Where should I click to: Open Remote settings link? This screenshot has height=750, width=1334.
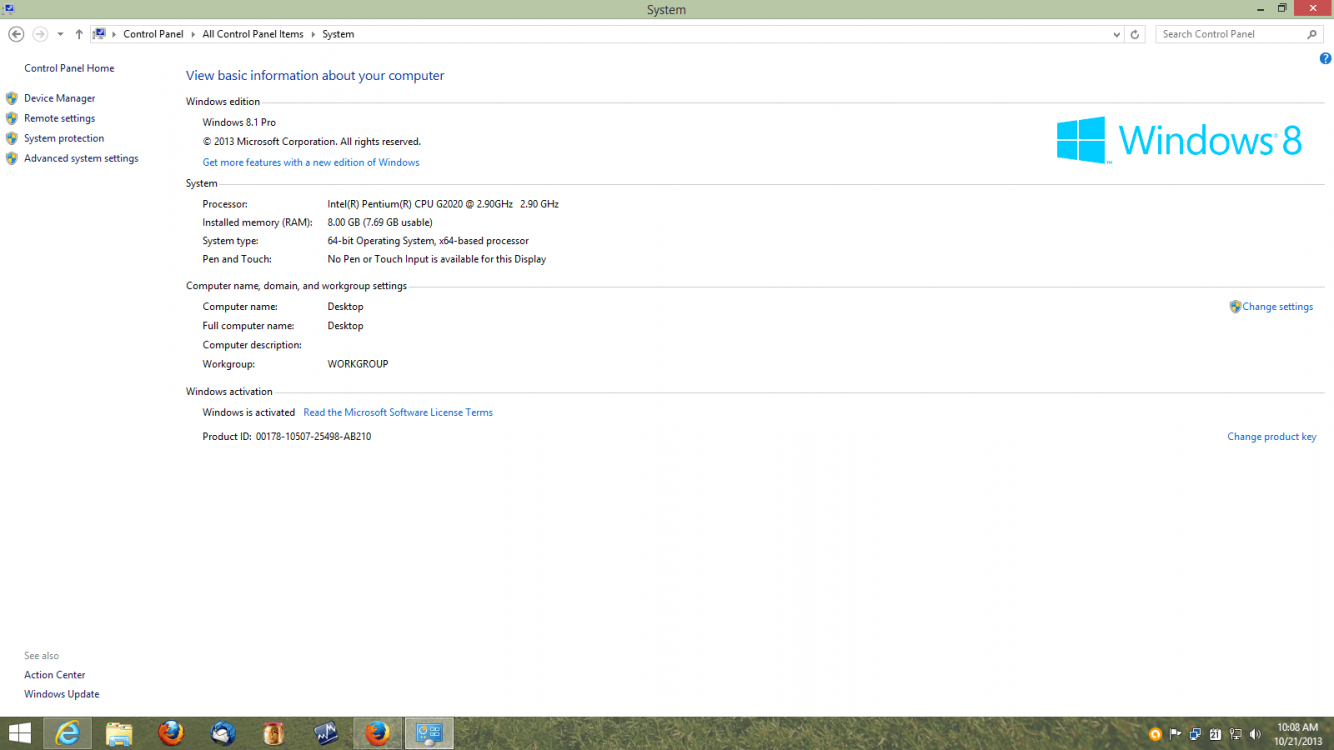pos(60,118)
